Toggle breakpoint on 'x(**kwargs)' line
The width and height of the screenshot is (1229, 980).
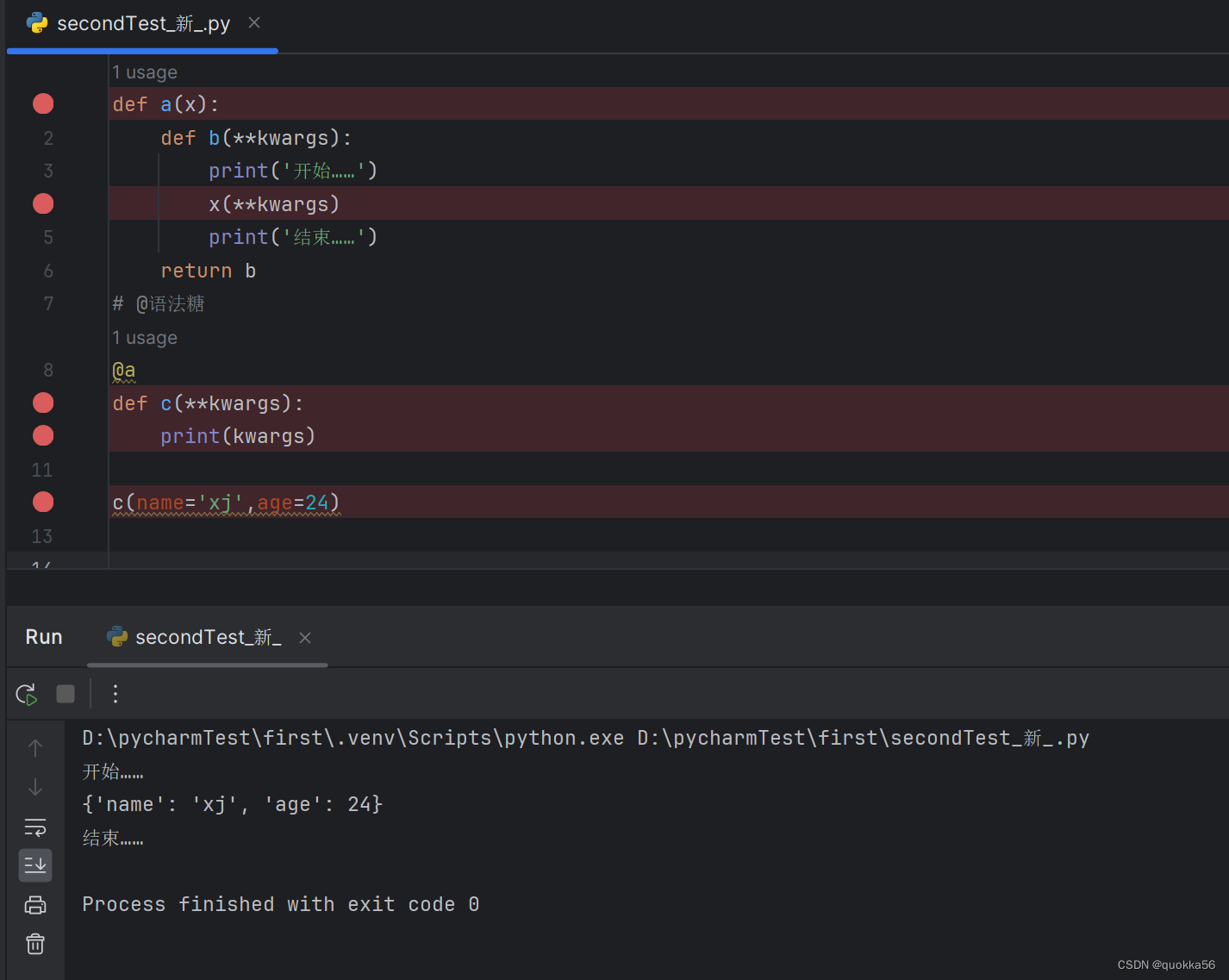pyautogui.click(x=43, y=204)
